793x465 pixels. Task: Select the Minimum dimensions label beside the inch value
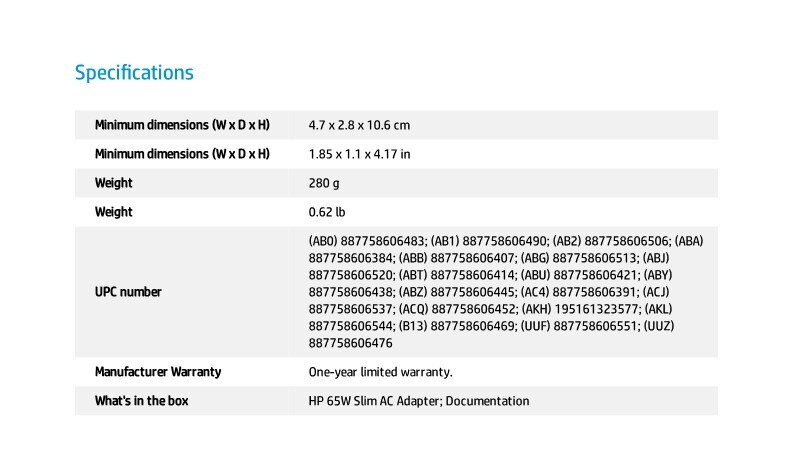(x=182, y=154)
